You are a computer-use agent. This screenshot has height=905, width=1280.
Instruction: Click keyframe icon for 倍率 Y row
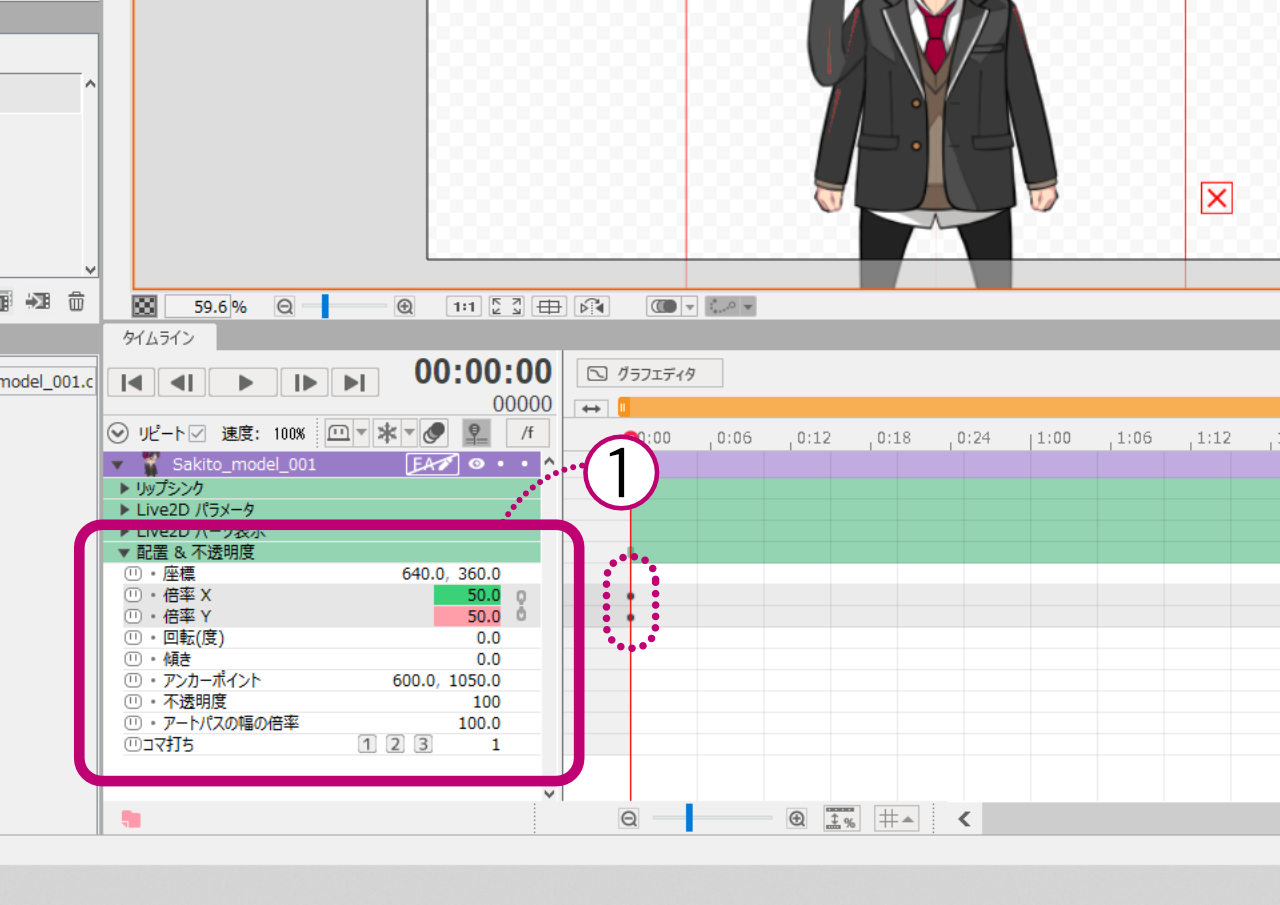pos(132,617)
